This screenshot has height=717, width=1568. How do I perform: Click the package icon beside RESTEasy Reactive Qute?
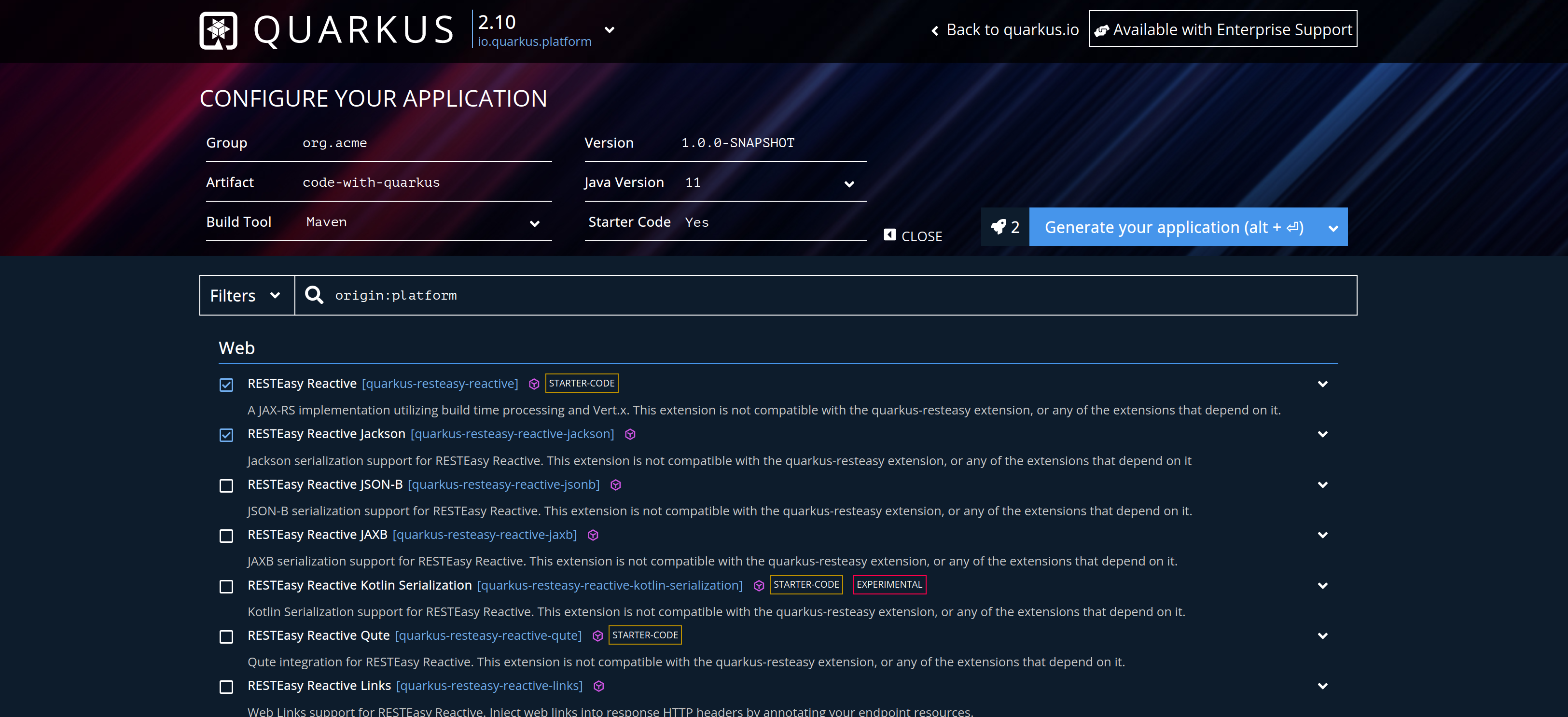[x=596, y=636]
